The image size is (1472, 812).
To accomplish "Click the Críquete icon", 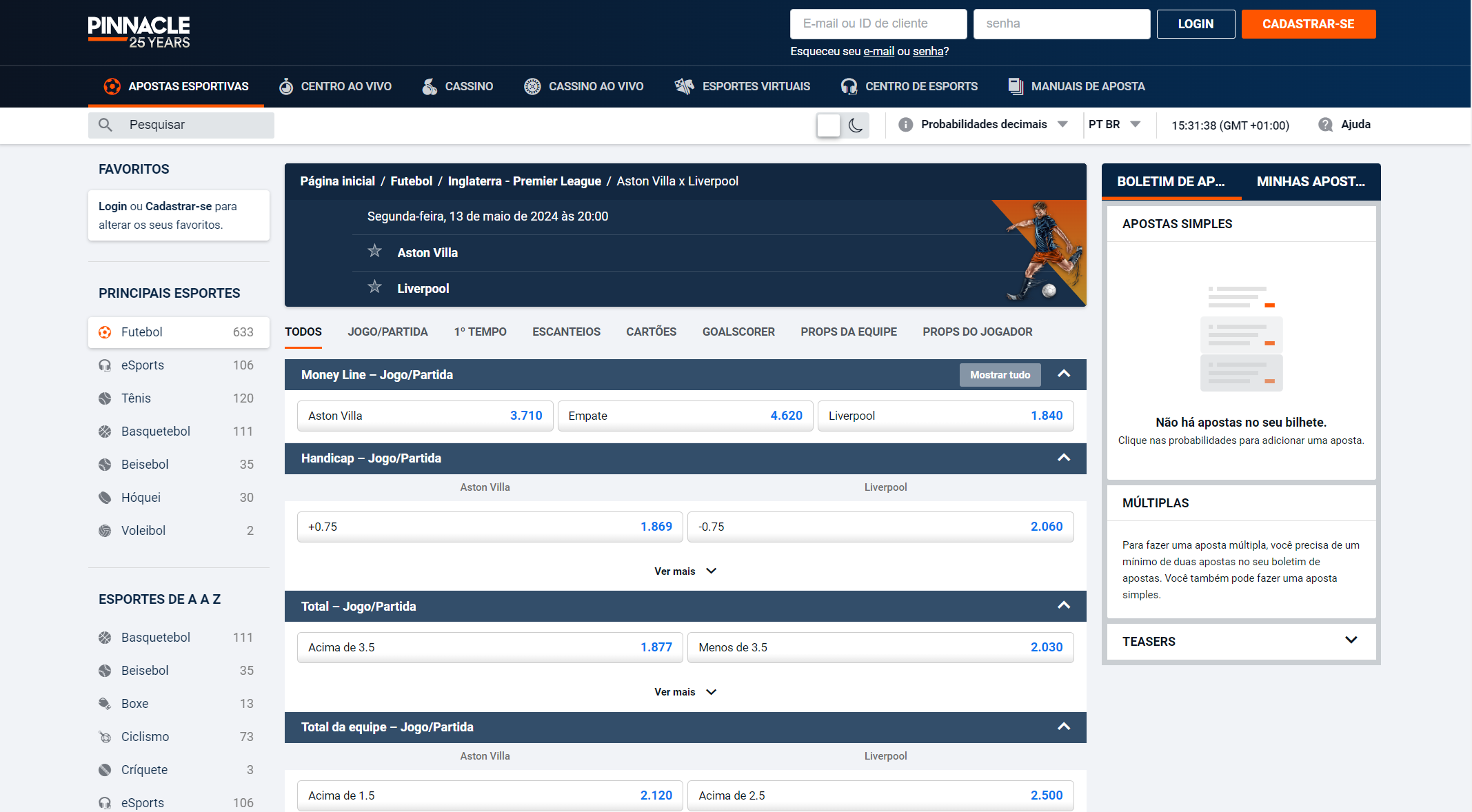I will tap(105, 770).
